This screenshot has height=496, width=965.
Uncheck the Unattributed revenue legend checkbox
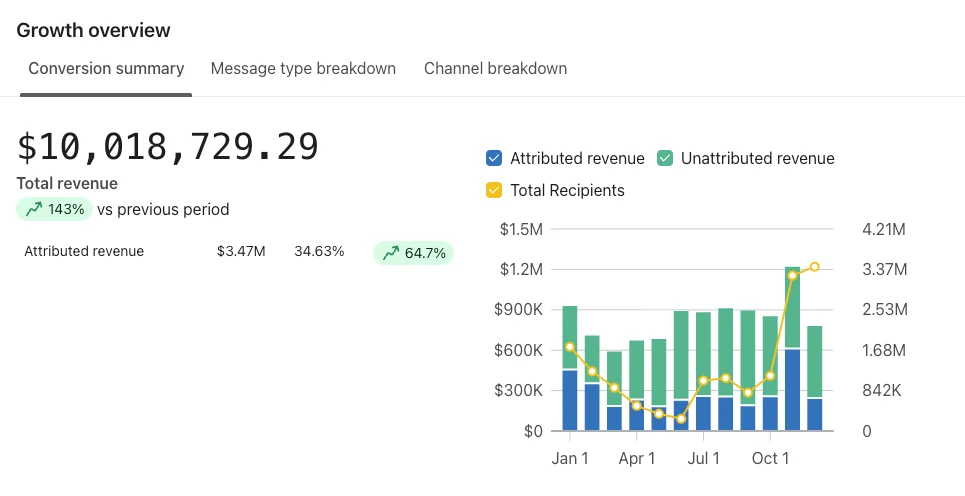pos(665,158)
